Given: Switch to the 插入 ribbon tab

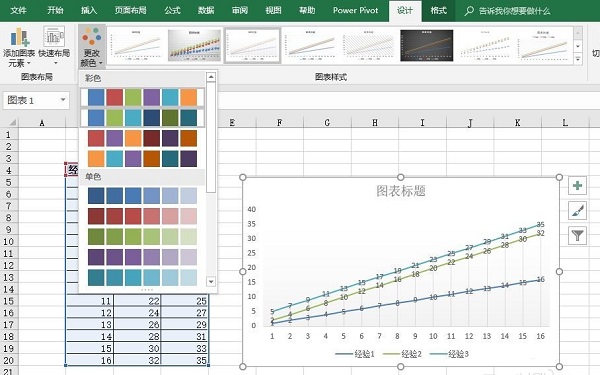Looking at the screenshot, I should click(89, 11).
